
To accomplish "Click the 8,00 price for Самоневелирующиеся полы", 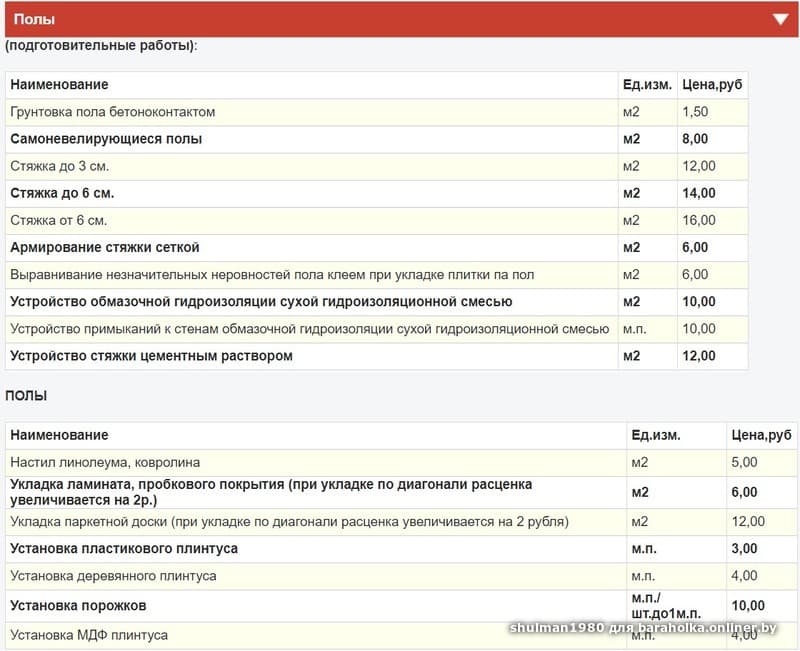I will 695,139.
